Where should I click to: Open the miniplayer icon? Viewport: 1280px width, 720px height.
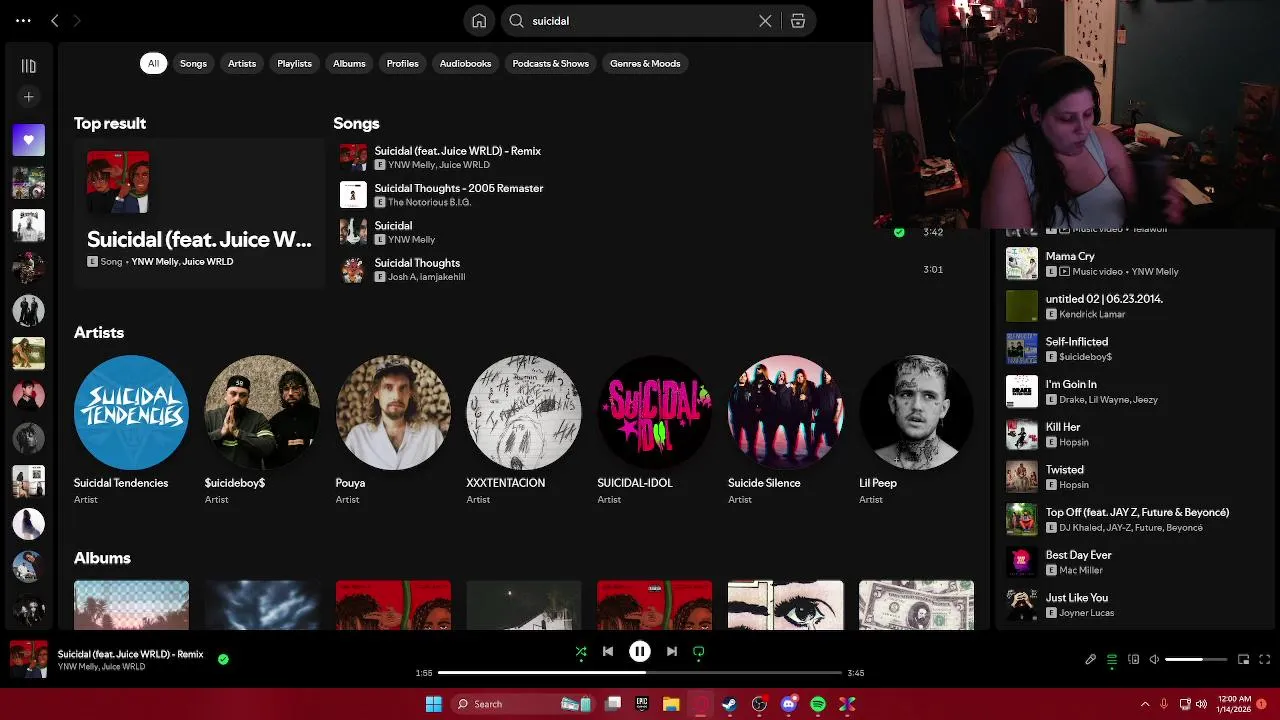coord(1243,659)
